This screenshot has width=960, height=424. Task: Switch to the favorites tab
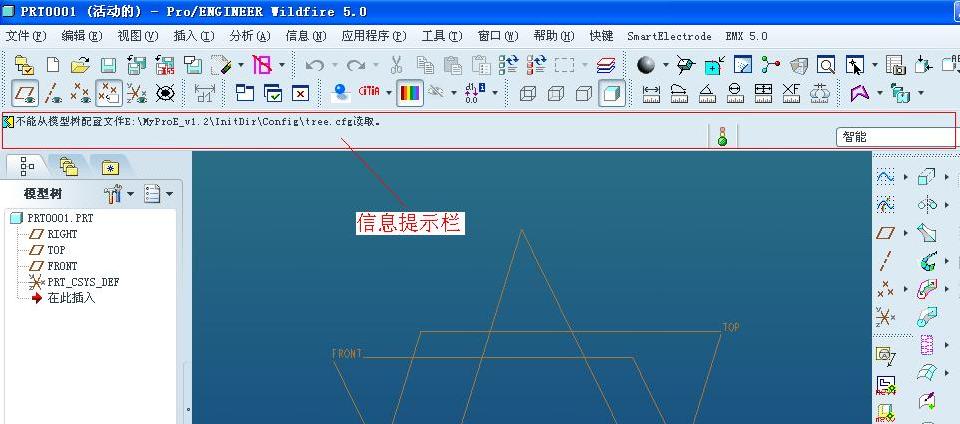click(x=110, y=167)
